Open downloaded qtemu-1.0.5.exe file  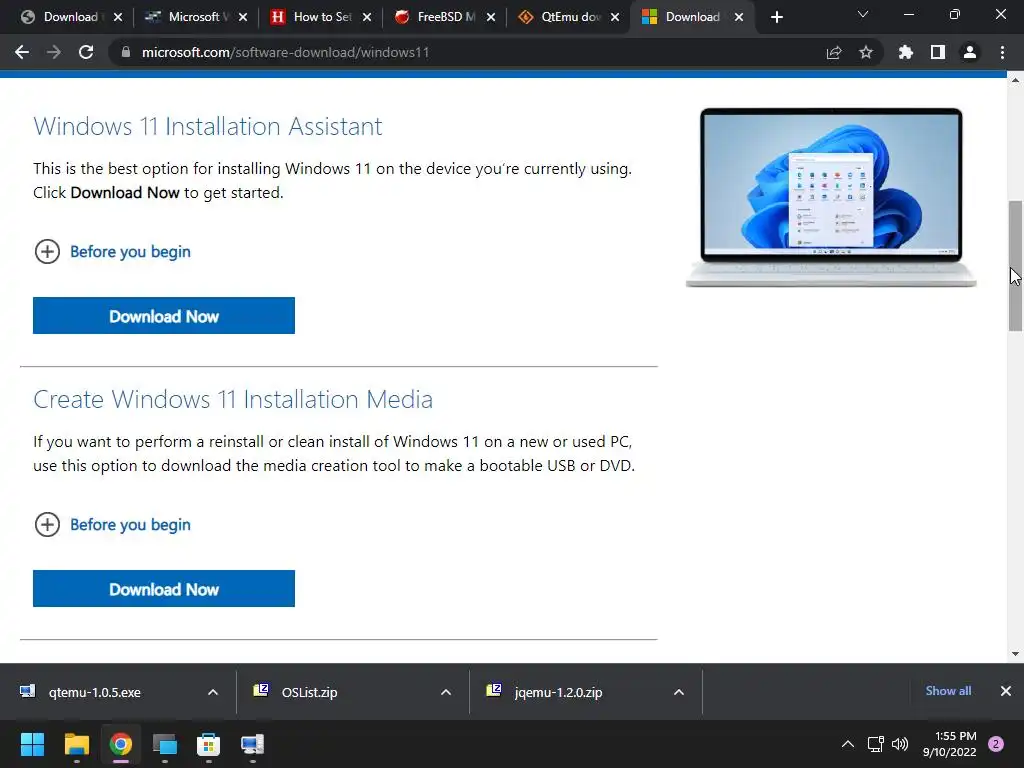(94, 692)
